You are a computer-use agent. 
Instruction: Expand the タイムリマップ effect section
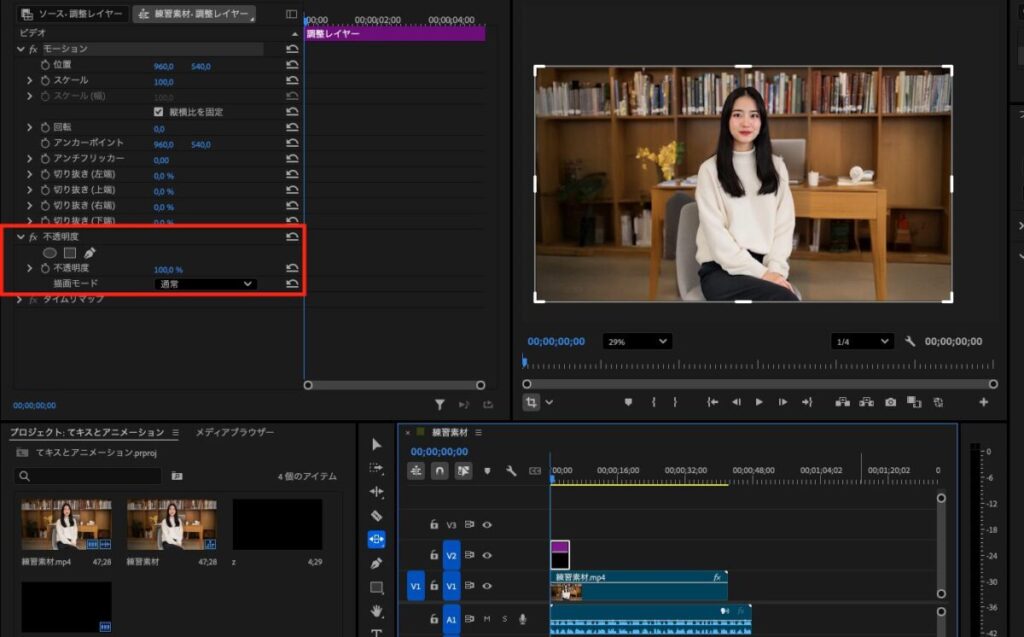[21, 300]
